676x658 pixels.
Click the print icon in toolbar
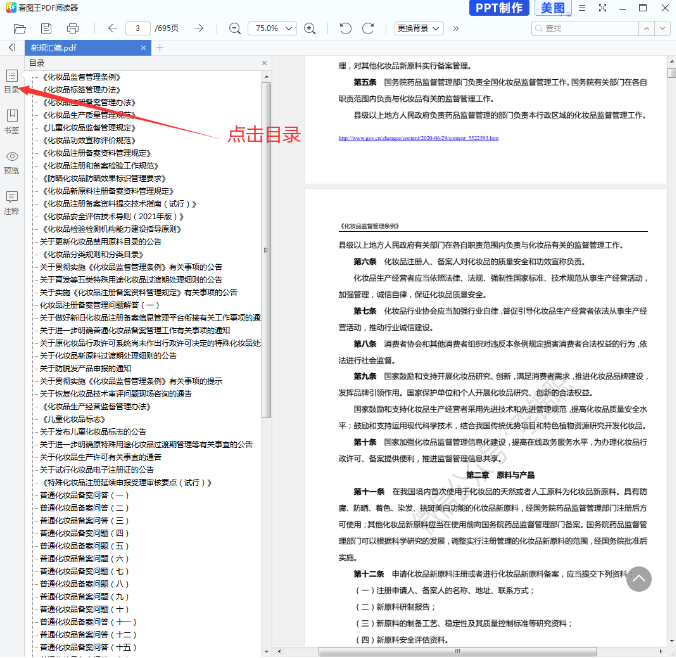[73, 28]
